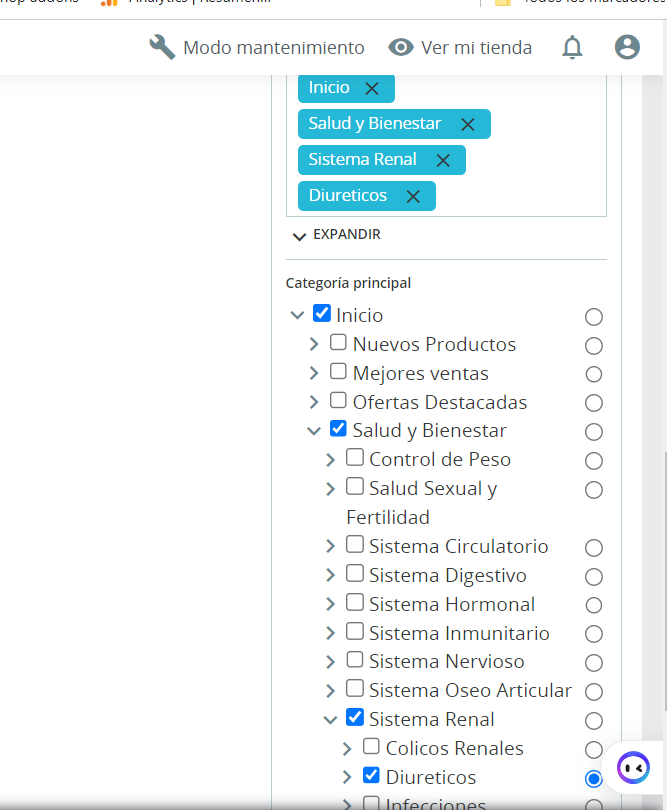Collapse the Inicio tree node
The width and height of the screenshot is (667, 811).
[297, 315]
